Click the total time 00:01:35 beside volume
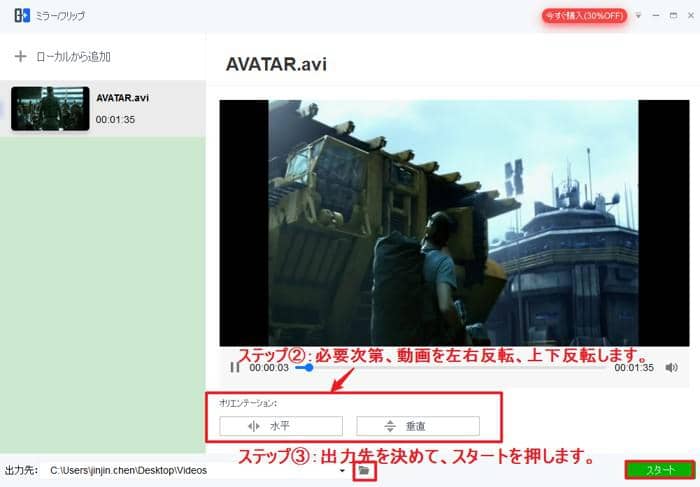This screenshot has width=700, height=487. tap(634, 368)
